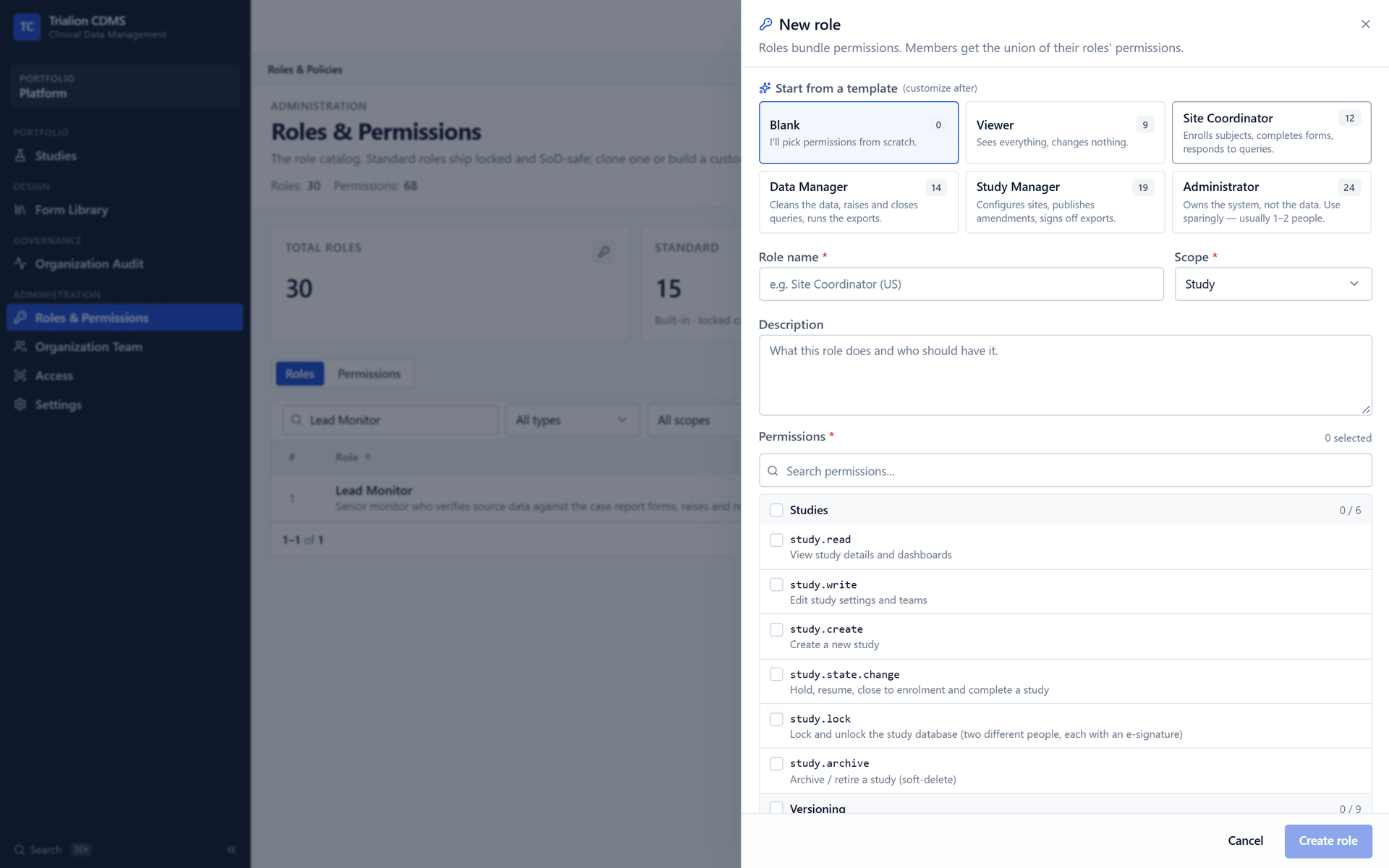Select the study.lock permission checkbox
Screen dimensions: 1389x868
click(x=776, y=719)
